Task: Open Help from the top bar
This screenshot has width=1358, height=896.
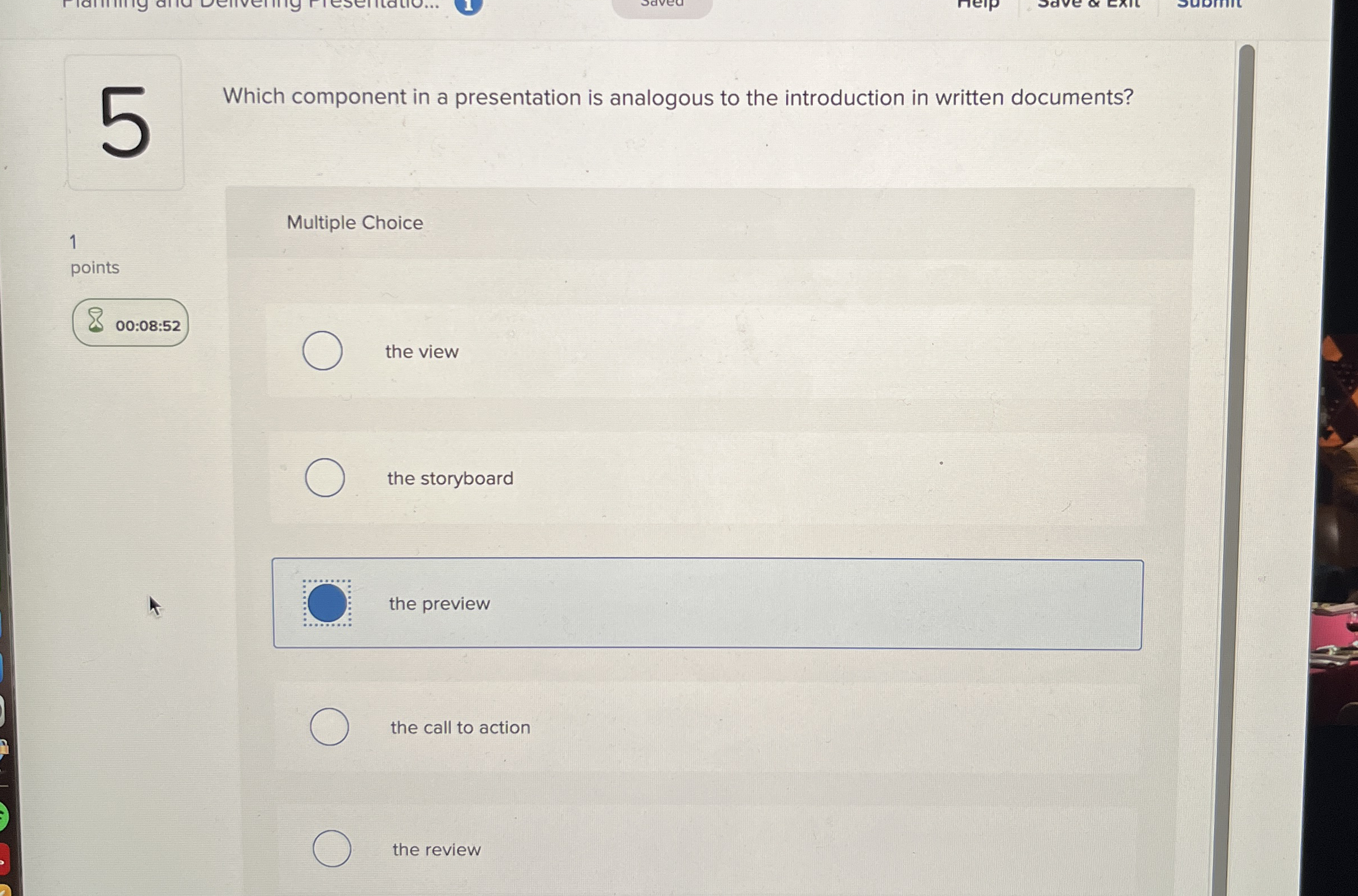Action: click(x=979, y=5)
